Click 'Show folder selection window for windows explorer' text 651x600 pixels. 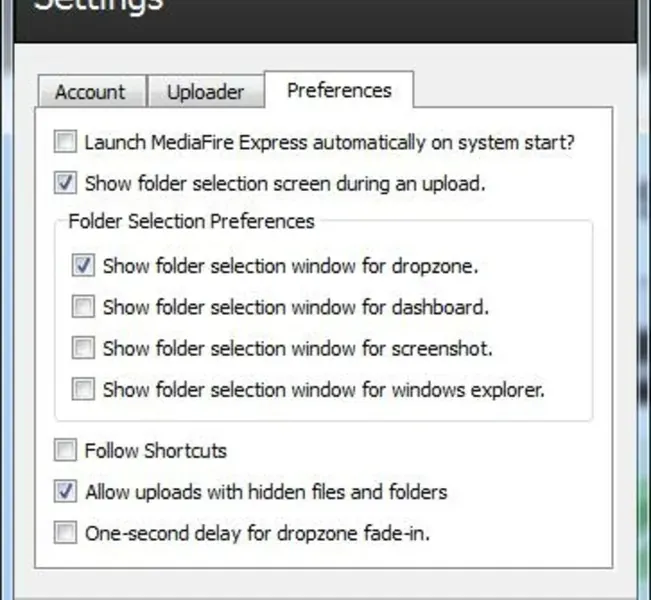pos(324,389)
